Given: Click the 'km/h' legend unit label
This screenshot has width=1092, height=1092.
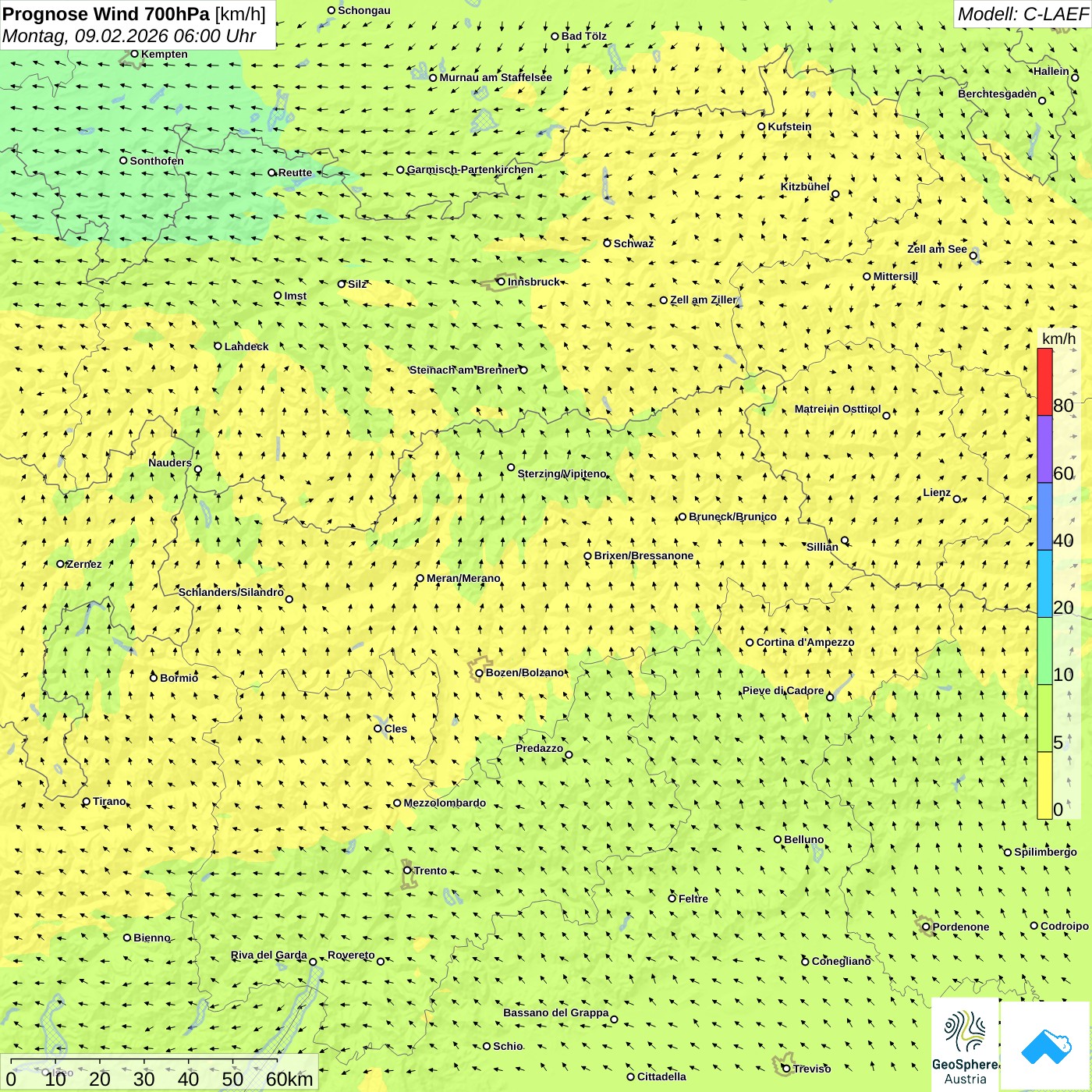Looking at the screenshot, I should (1059, 339).
